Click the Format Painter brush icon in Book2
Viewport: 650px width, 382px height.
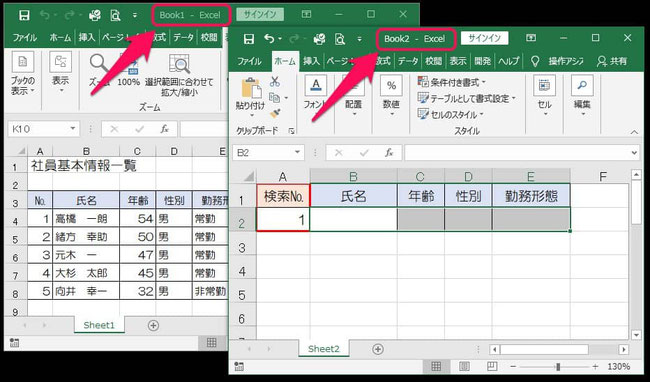click(x=275, y=113)
